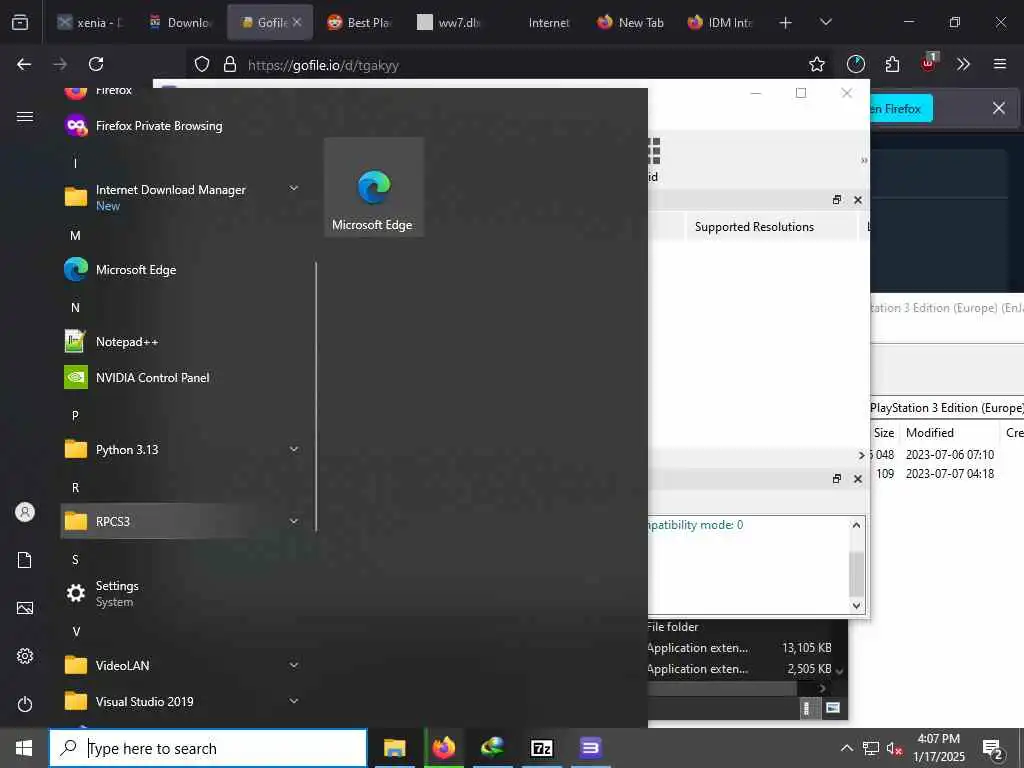The height and width of the screenshot is (768, 1024).
Task: Switch to the Best Pla browser tab
Action: coord(360,22)
